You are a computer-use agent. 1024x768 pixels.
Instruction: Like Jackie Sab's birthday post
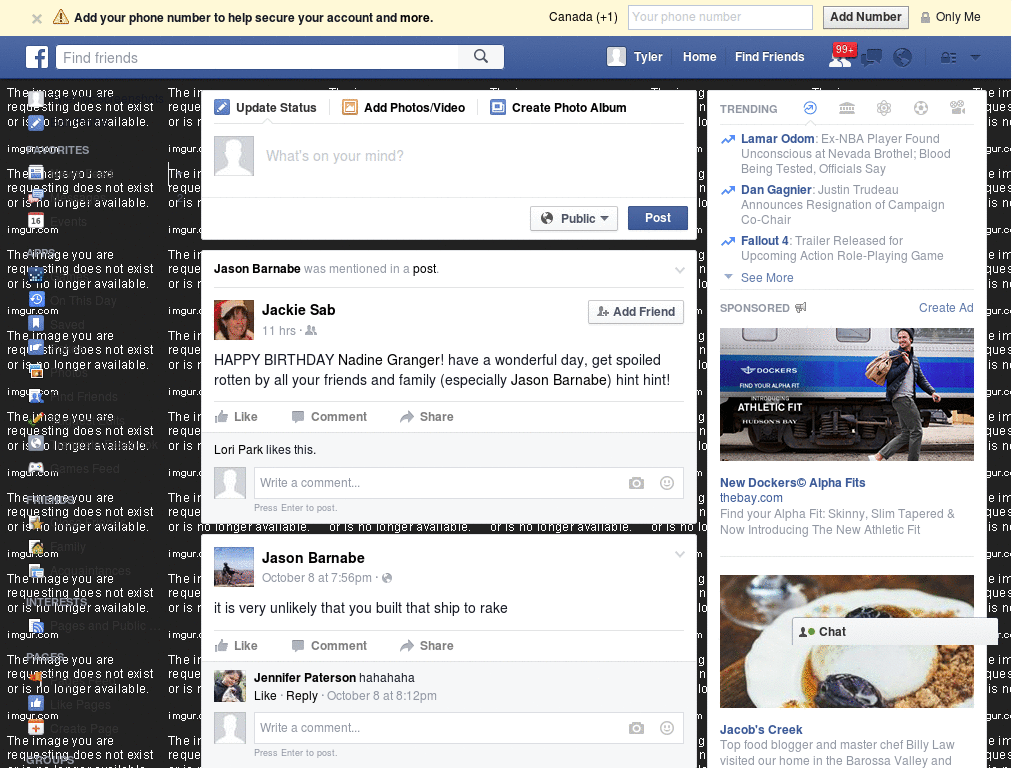236,417
